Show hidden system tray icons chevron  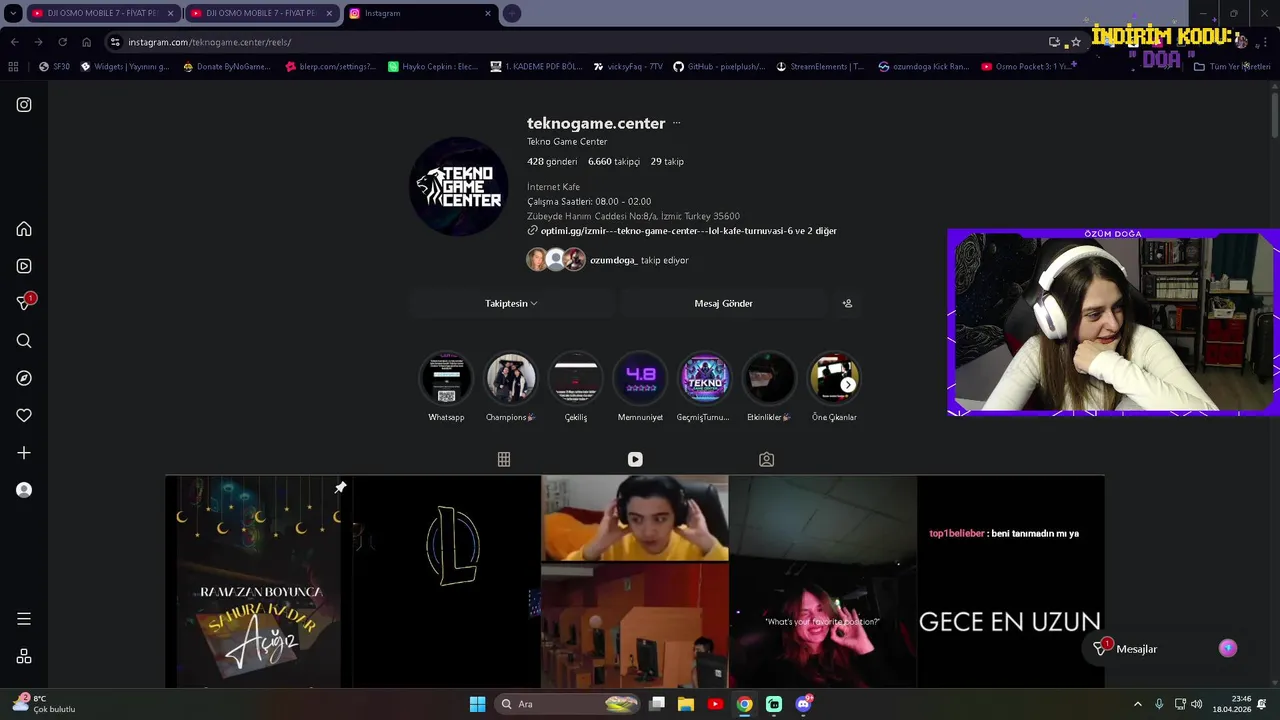[1137, 704]
